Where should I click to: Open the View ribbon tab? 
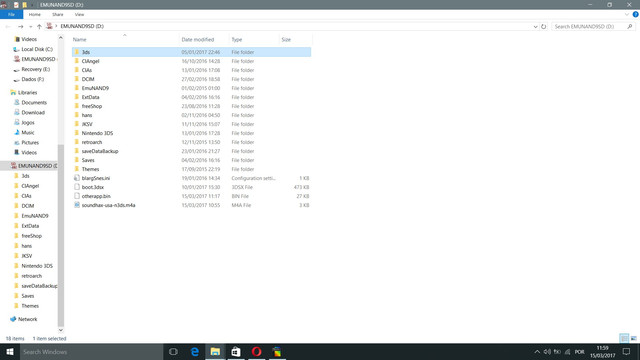(x=79, y=14)
